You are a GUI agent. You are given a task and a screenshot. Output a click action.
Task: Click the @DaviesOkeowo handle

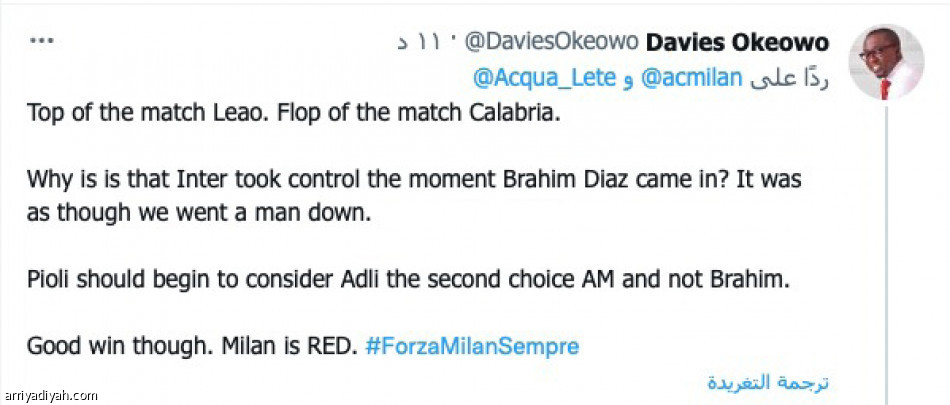pyautogui.click(x=549, y=42)
